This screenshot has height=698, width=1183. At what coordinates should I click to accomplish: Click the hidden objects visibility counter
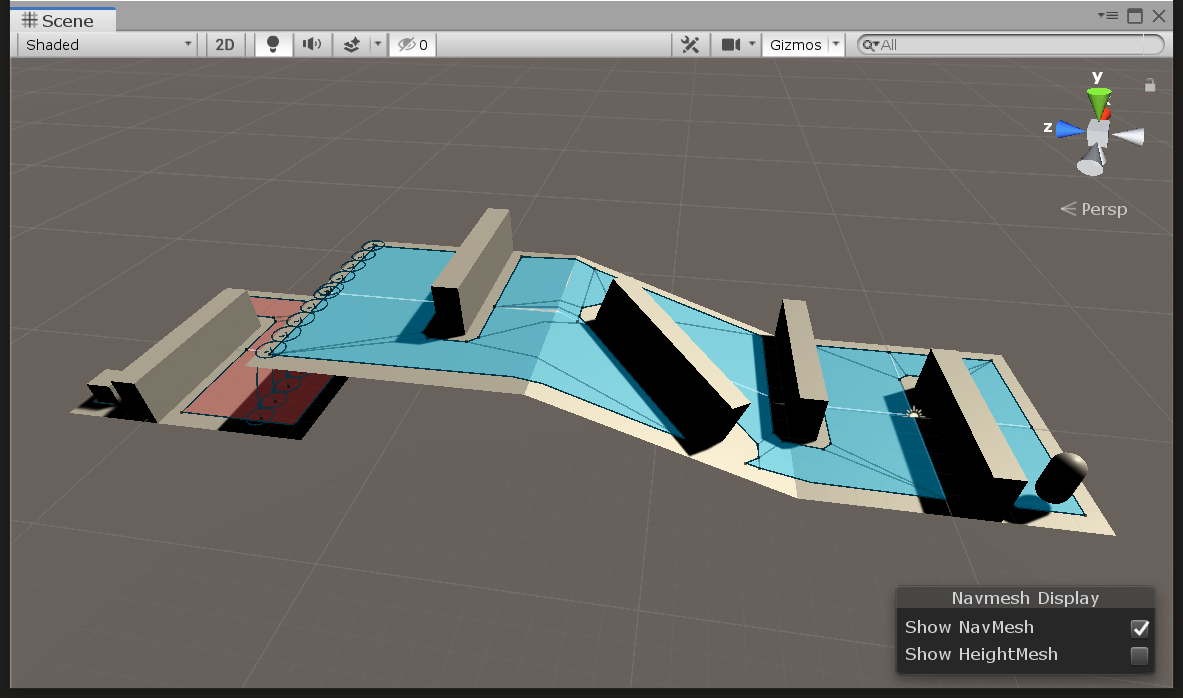point(412,45)
